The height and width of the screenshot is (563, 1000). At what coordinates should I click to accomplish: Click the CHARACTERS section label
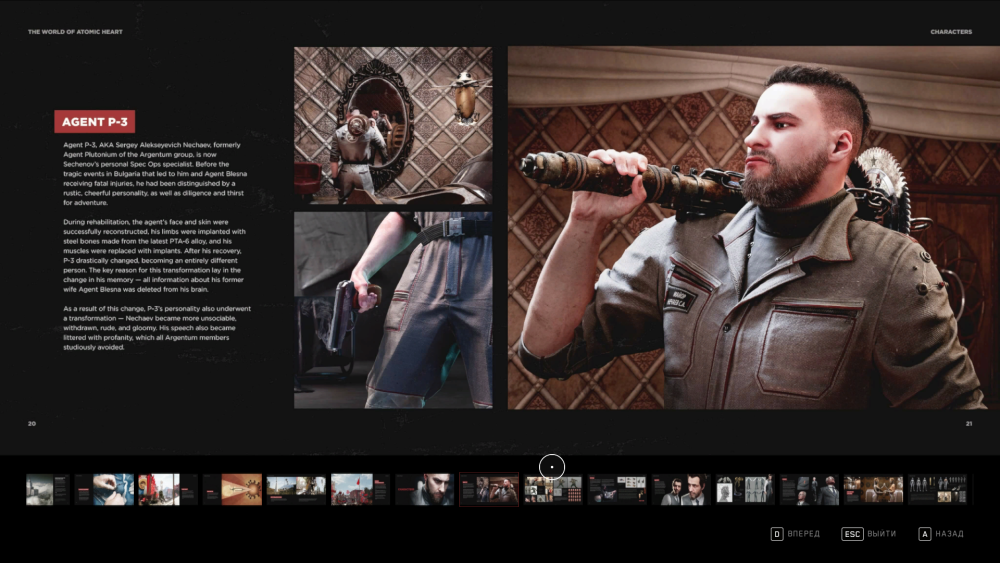[950, 32]
